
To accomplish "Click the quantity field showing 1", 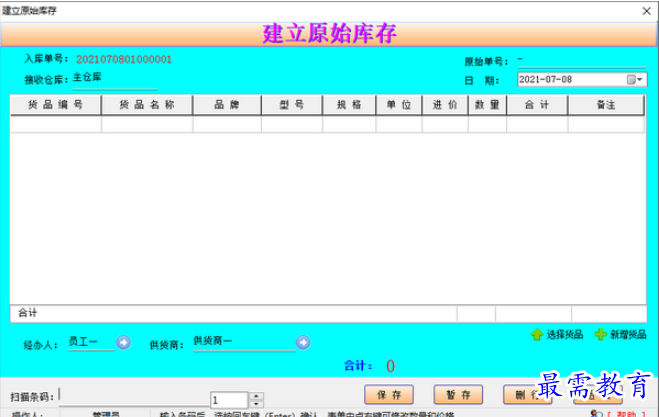I will click(x=229, y=400).
